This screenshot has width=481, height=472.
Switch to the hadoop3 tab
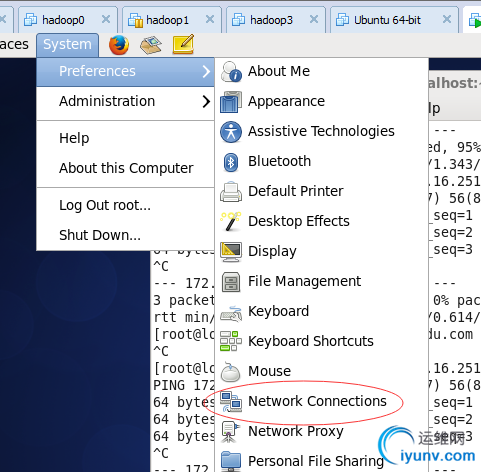pyautogui.click(x=276, y=20)
